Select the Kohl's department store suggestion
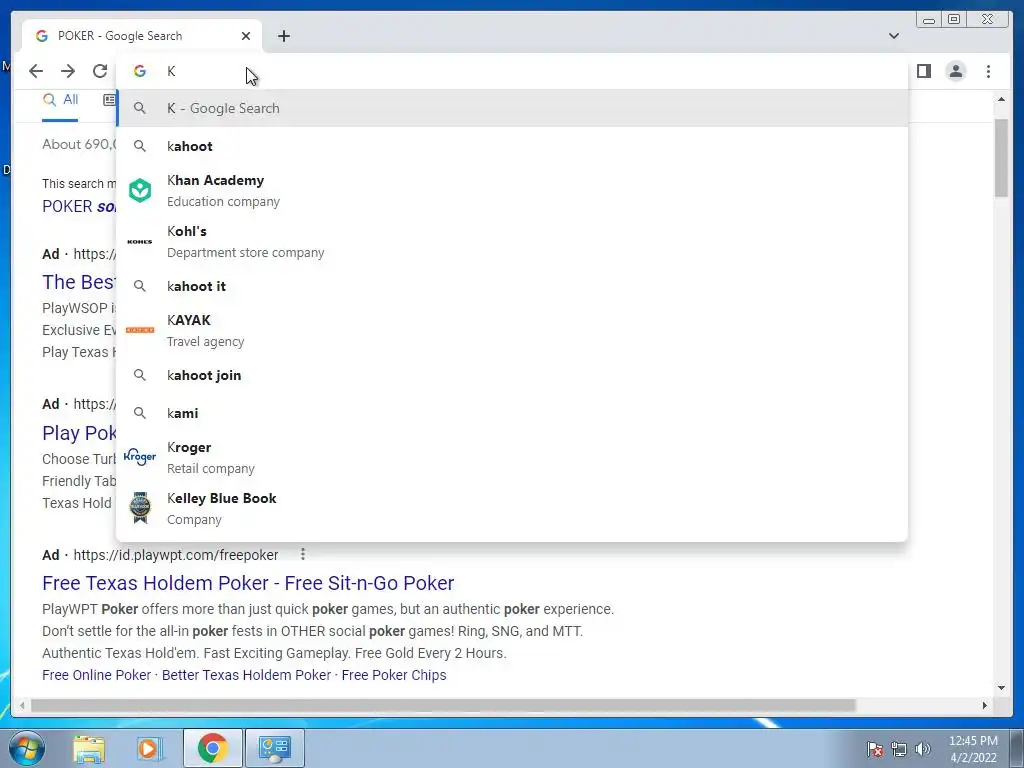1024x768 pixels. (x=511, y=241)
